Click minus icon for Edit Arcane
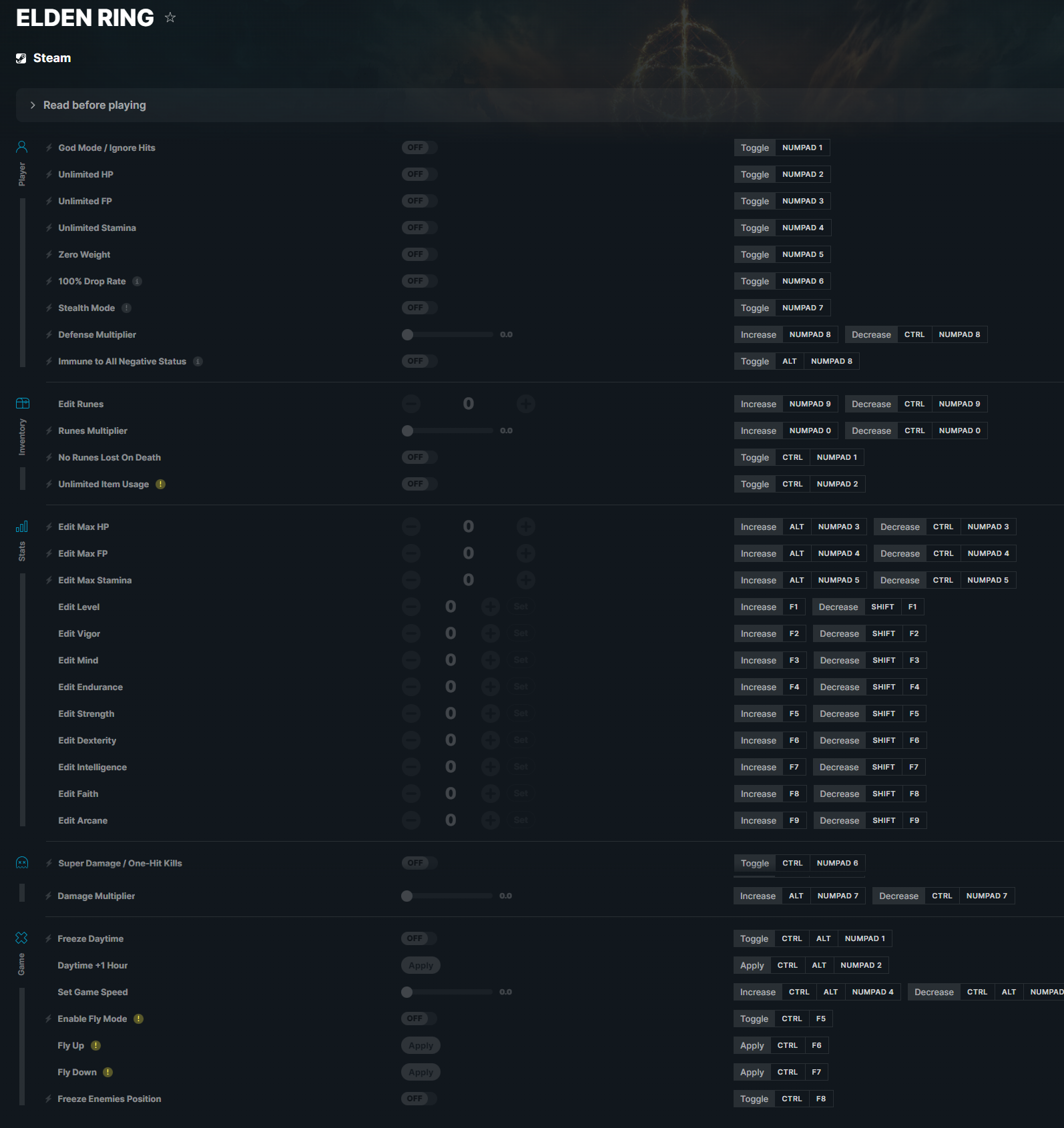The height and width of the screenshot is (1128, 1064). point(411,820)
